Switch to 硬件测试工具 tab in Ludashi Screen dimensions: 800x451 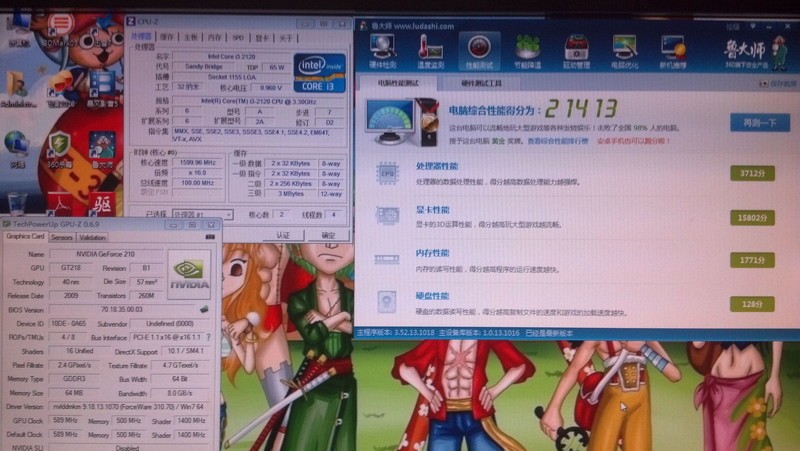[482, 83]
